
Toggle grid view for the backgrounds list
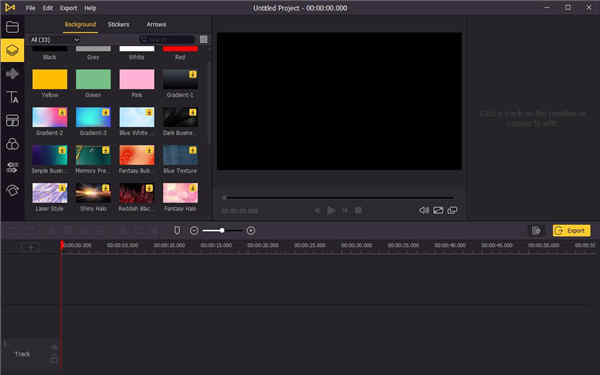[204, 39]
